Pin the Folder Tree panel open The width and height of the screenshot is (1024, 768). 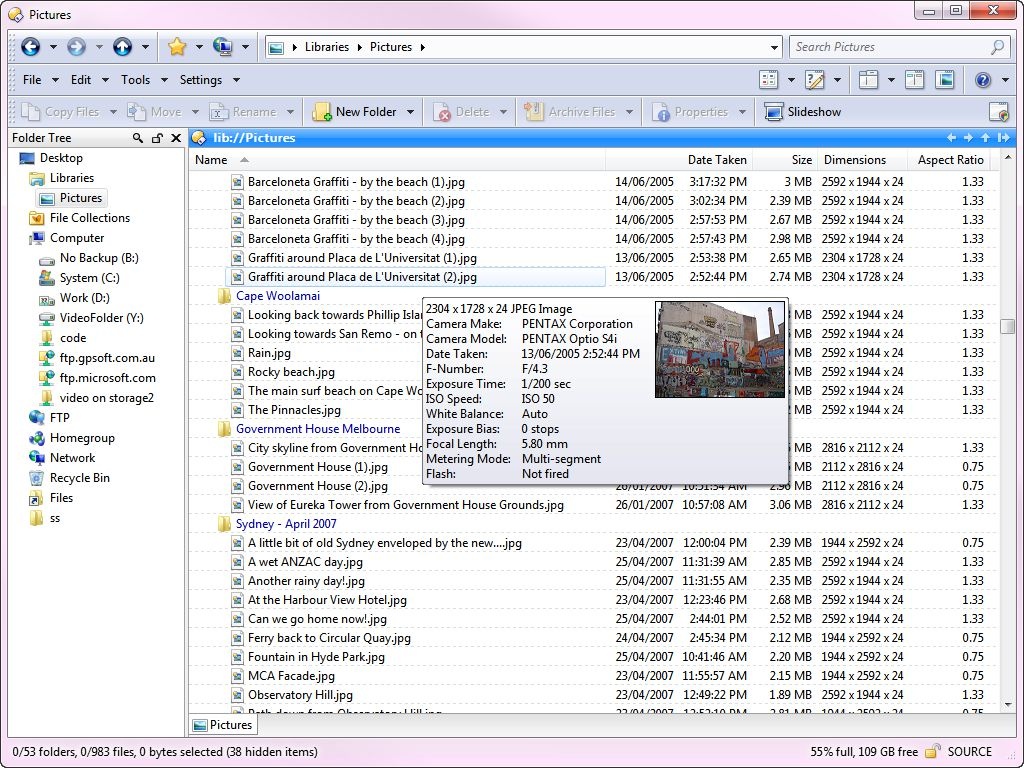point(156,138)
